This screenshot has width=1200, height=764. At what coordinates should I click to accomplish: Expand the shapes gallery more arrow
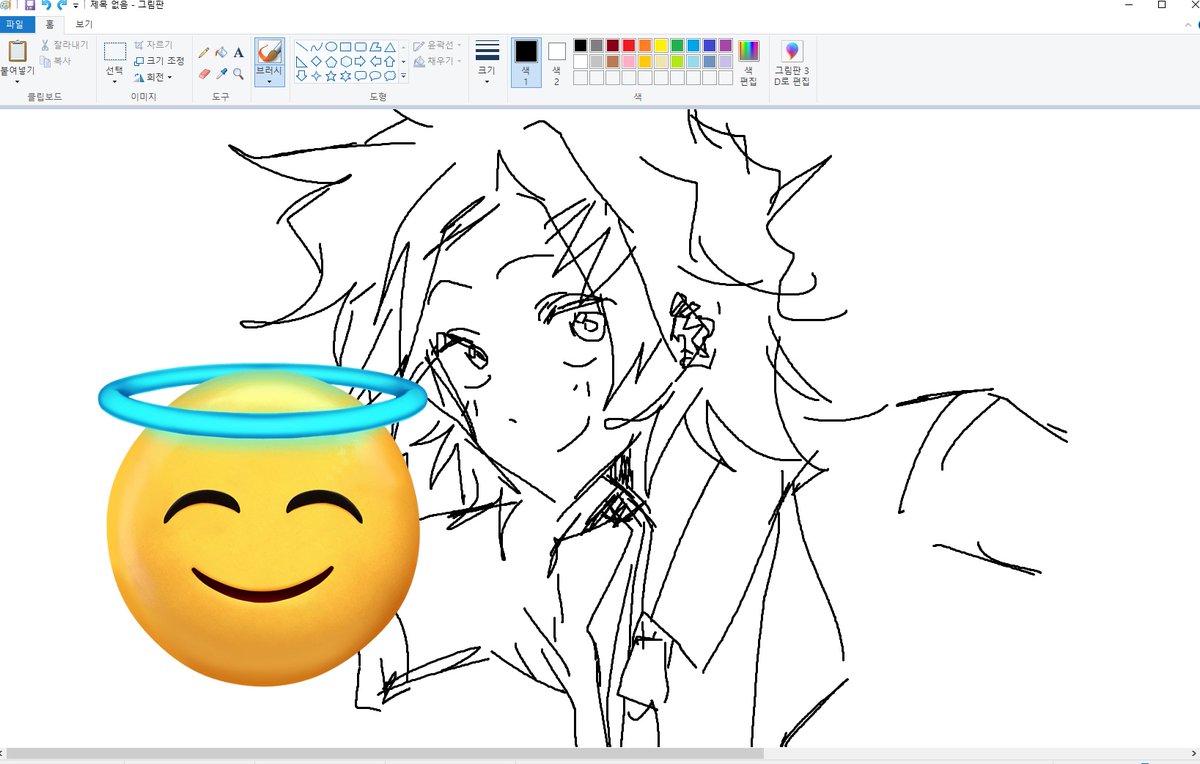[404, 76]
